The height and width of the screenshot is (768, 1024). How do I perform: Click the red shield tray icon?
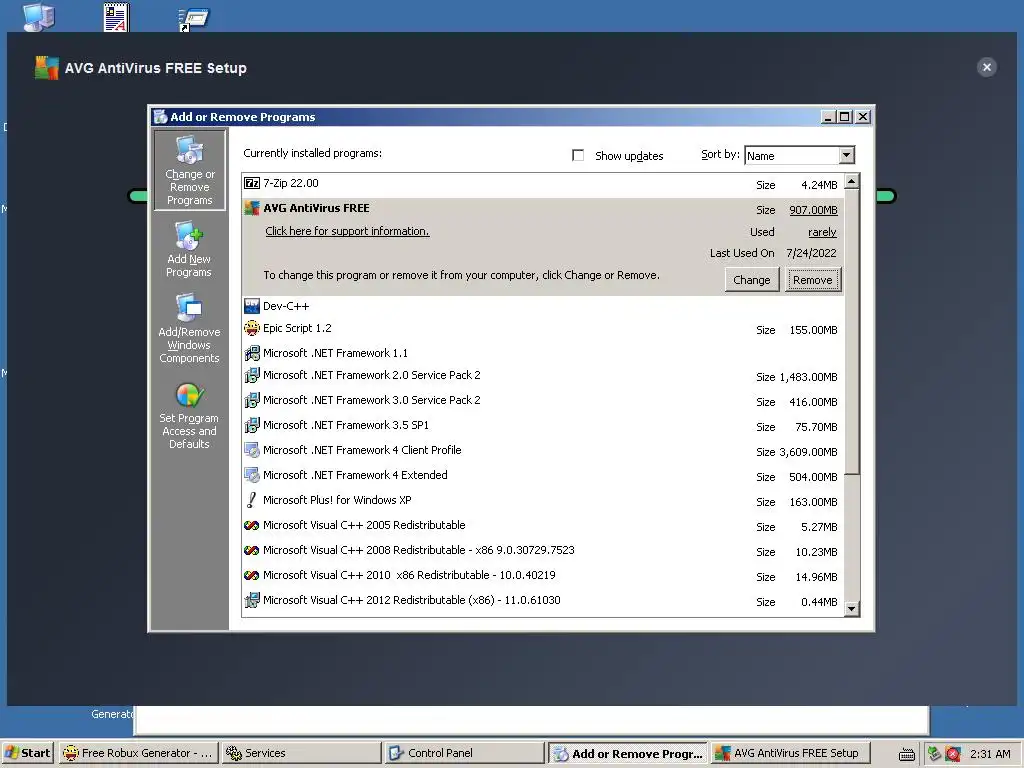click(953, 754)
